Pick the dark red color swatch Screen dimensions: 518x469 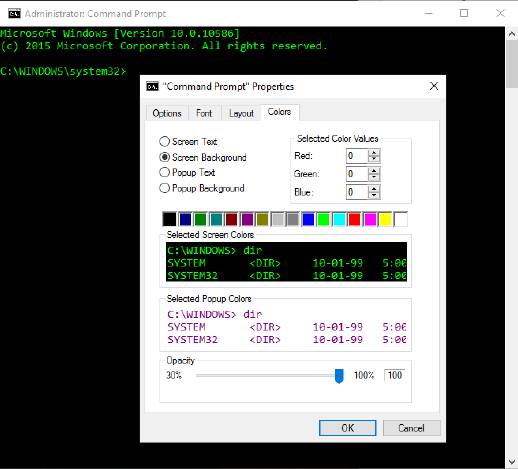pyautogui.click(x=231, y=219)
